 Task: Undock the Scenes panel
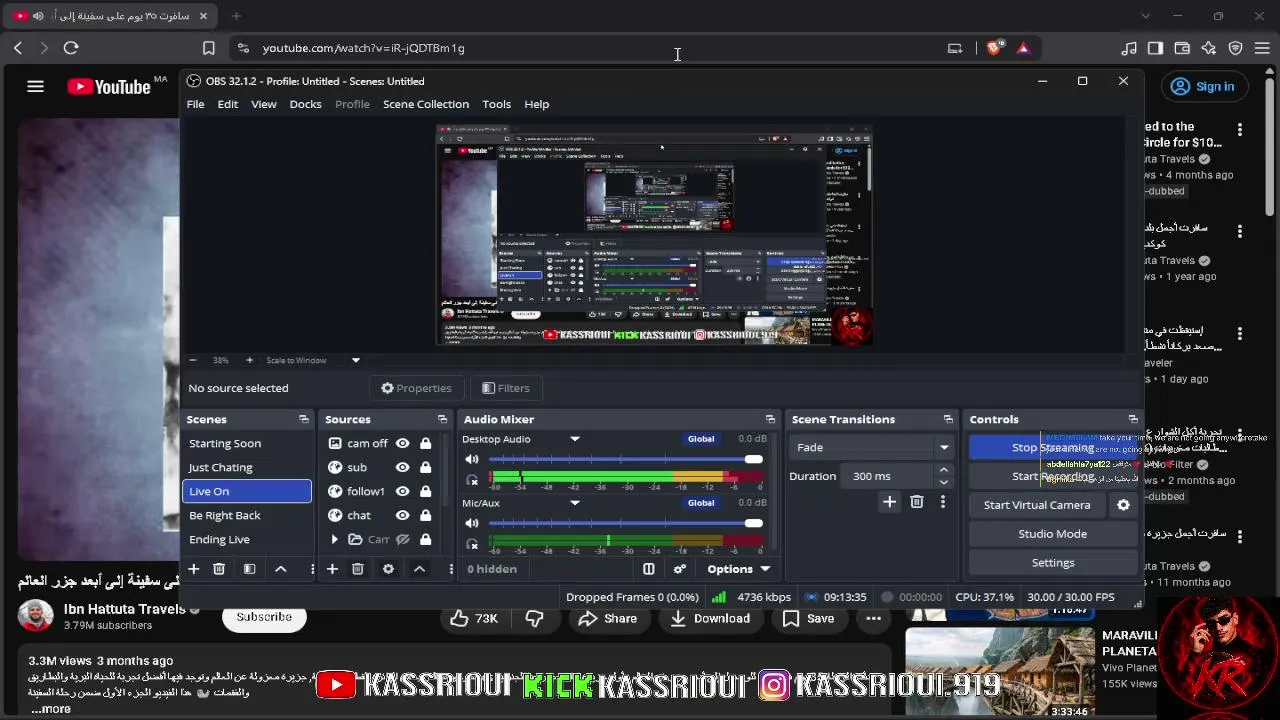(303, 420)
